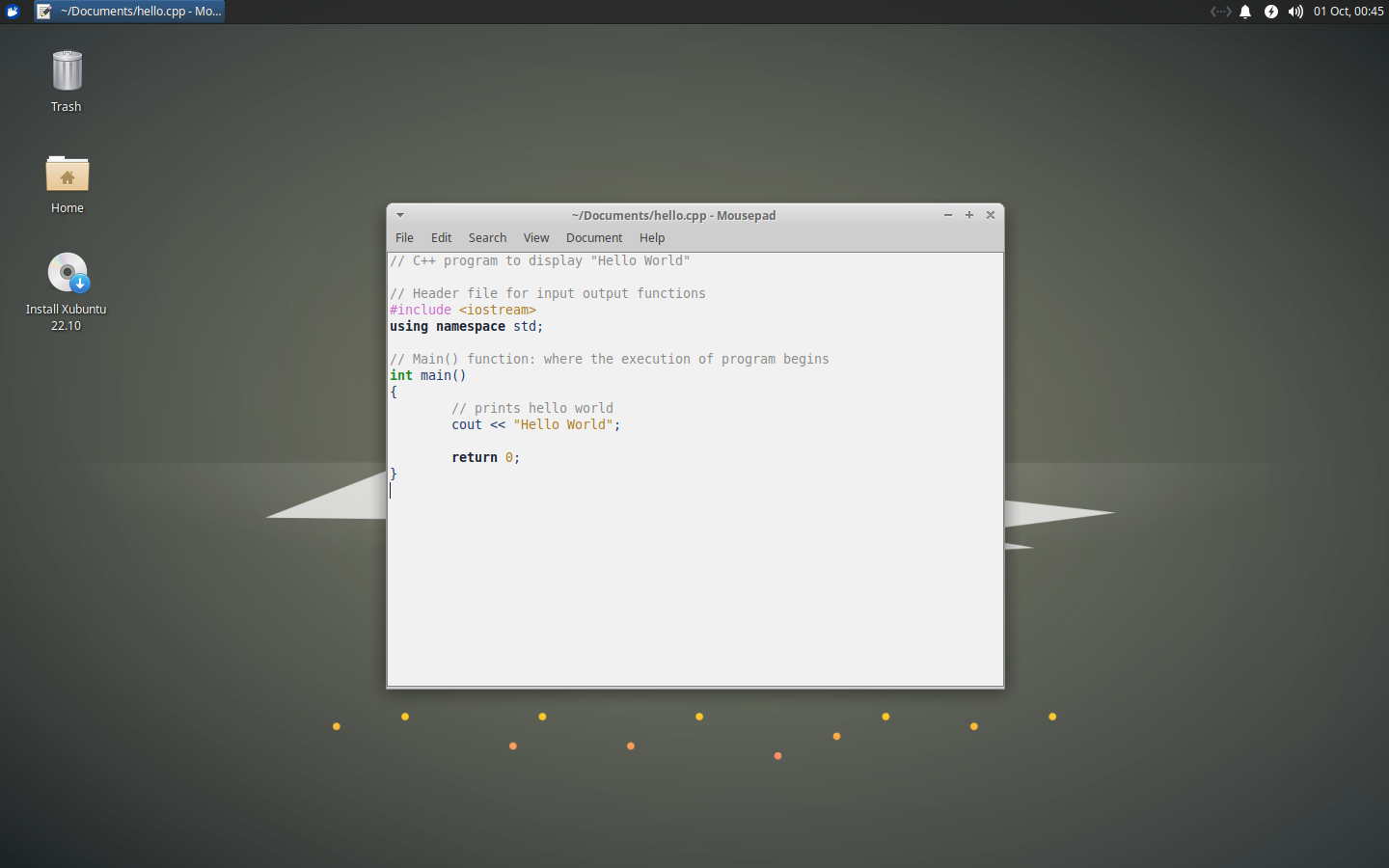Viewport: 1389px width, 868px height.
Task: Open the notification bell indicator
Action: coord(1245,11)
